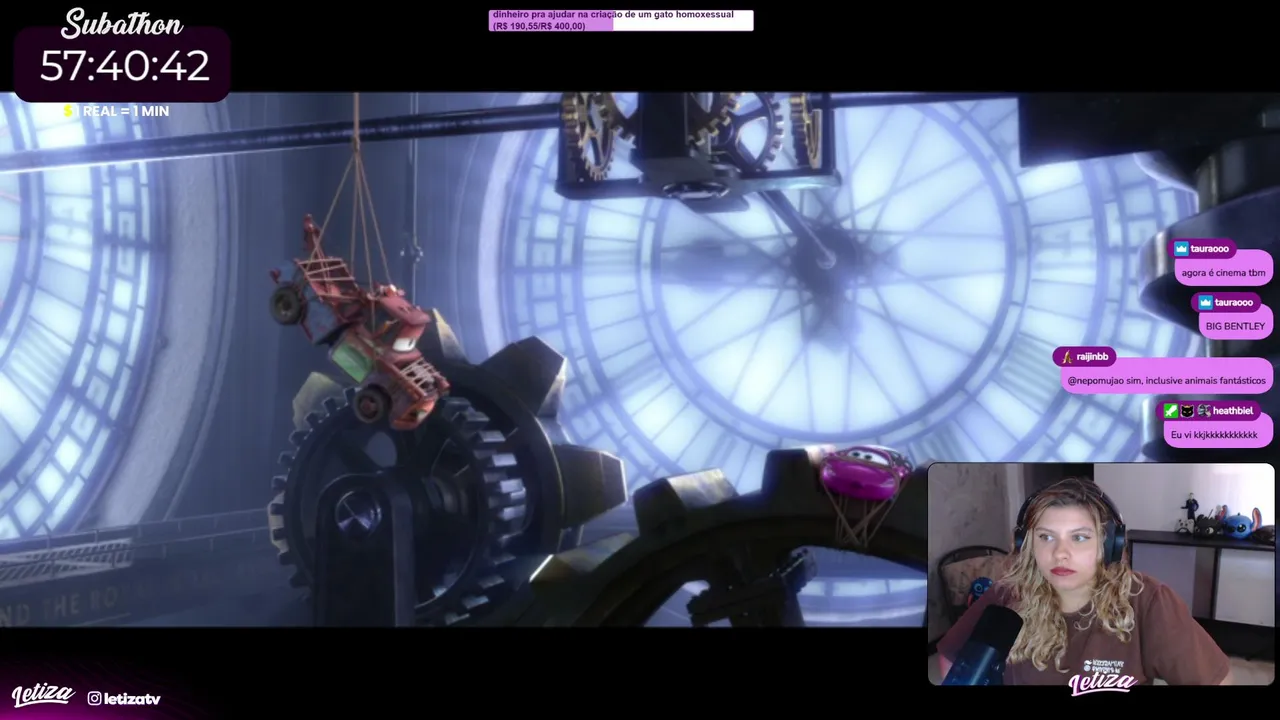The width and height of the screenshot is (1280, 720).
Task: Click the chat message 'BIG BENTLEY'
Action: pos(1235,326)
